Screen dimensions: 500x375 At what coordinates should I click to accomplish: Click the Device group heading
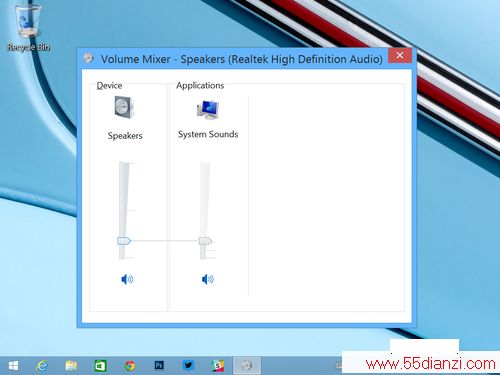tap(109, 86)
